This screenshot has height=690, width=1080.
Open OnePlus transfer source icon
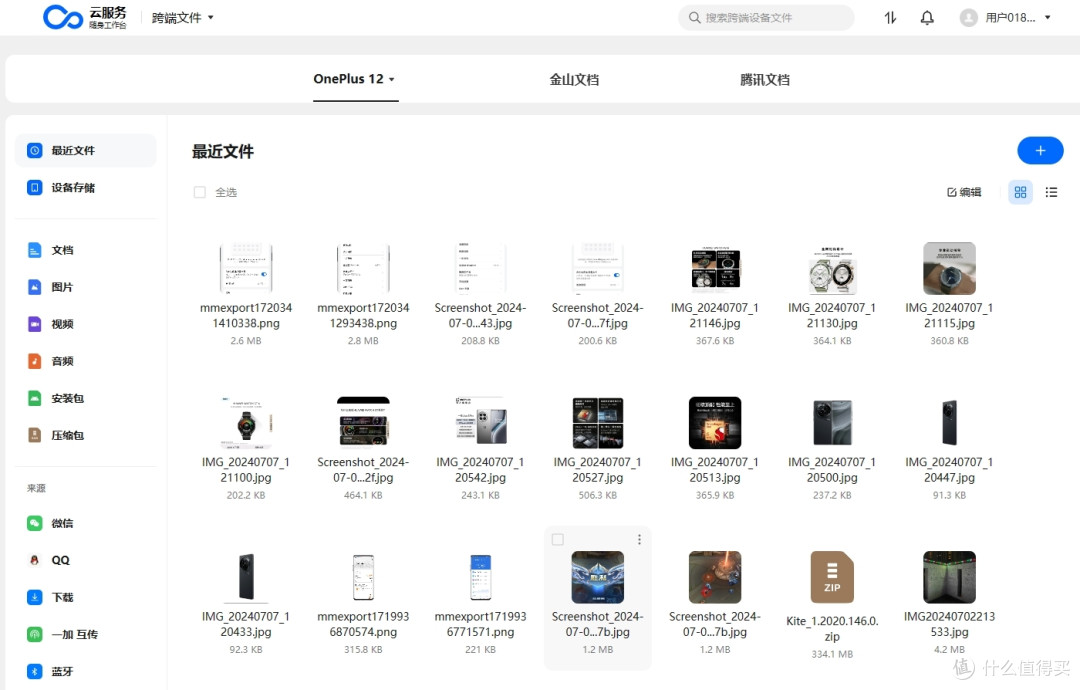point(34,634)
